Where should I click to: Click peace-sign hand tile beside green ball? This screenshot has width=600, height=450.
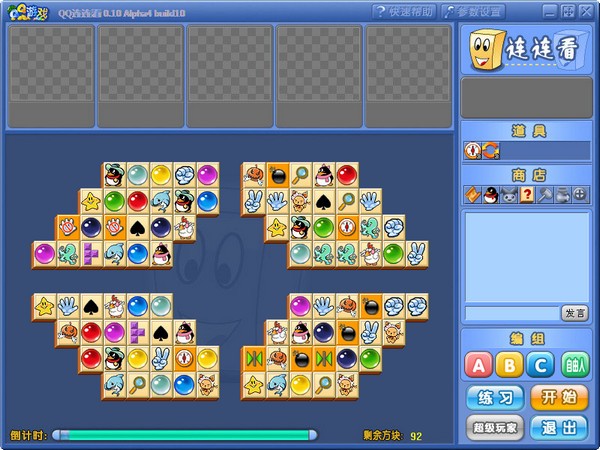(x=417, y=254)
